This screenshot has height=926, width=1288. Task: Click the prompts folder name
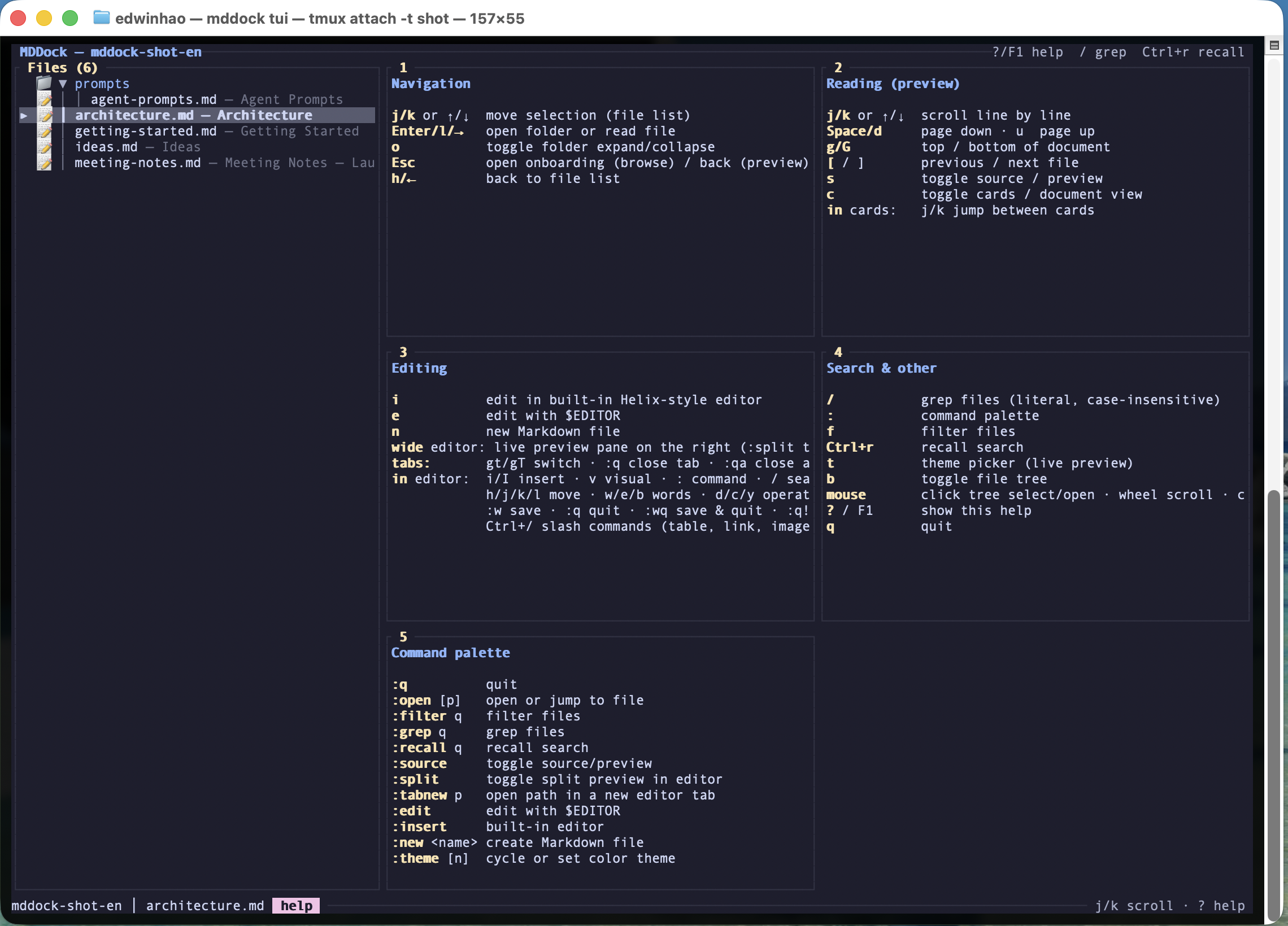(x=102, y=84)
